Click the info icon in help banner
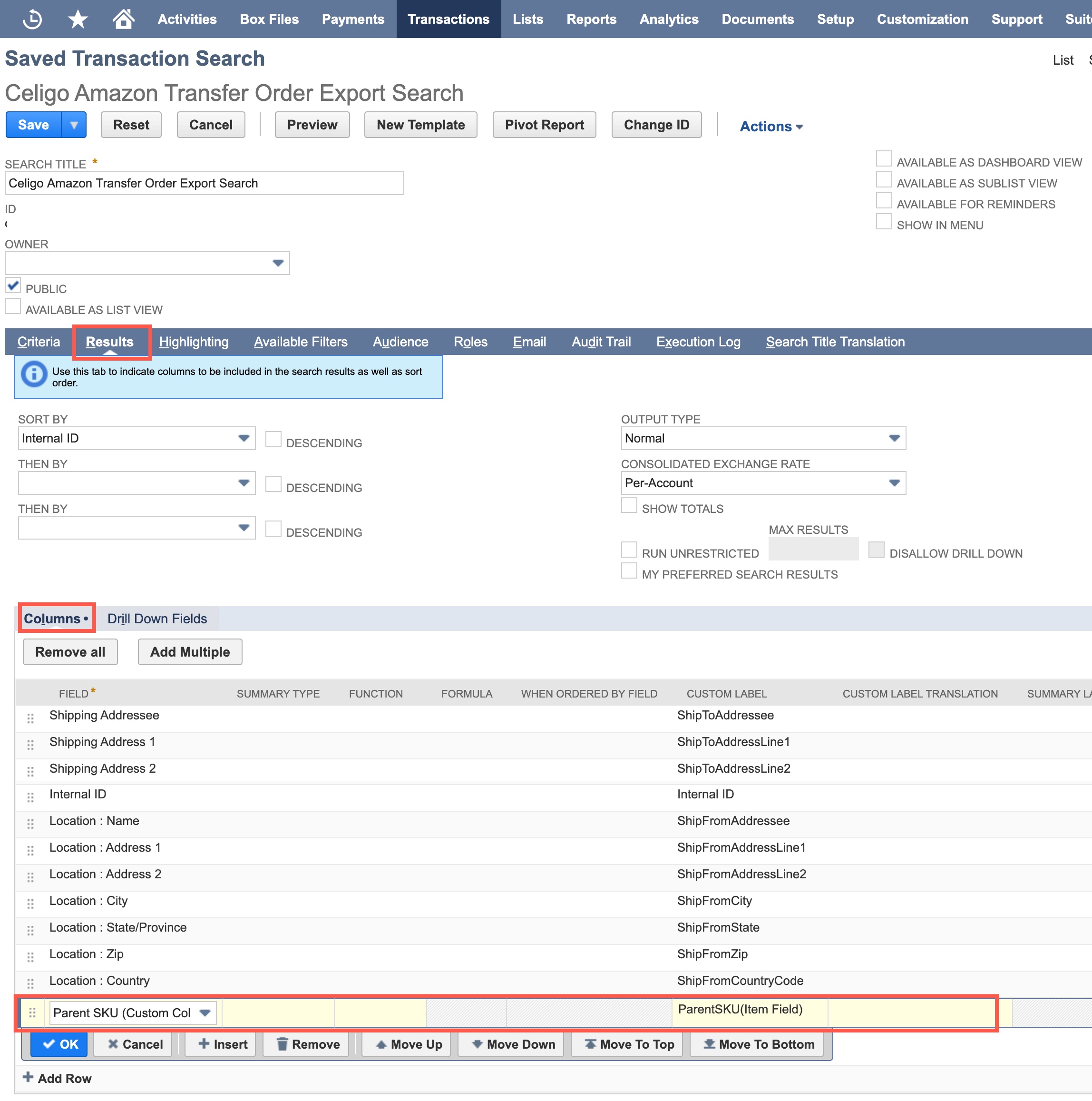 pyautogui.click(x=34, y=375)
